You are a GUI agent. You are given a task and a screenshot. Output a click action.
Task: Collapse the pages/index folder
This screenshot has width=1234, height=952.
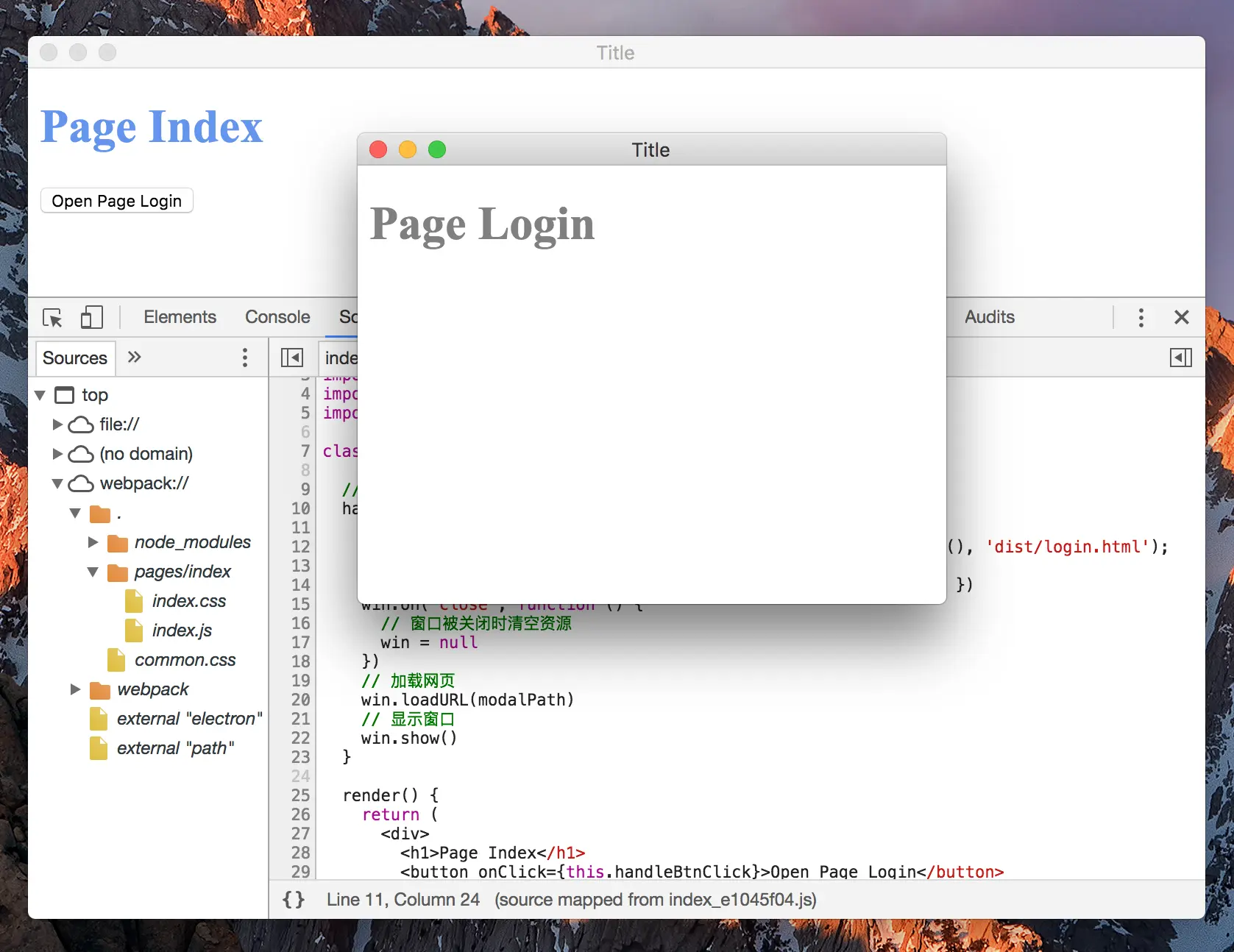tap(93, 572)
